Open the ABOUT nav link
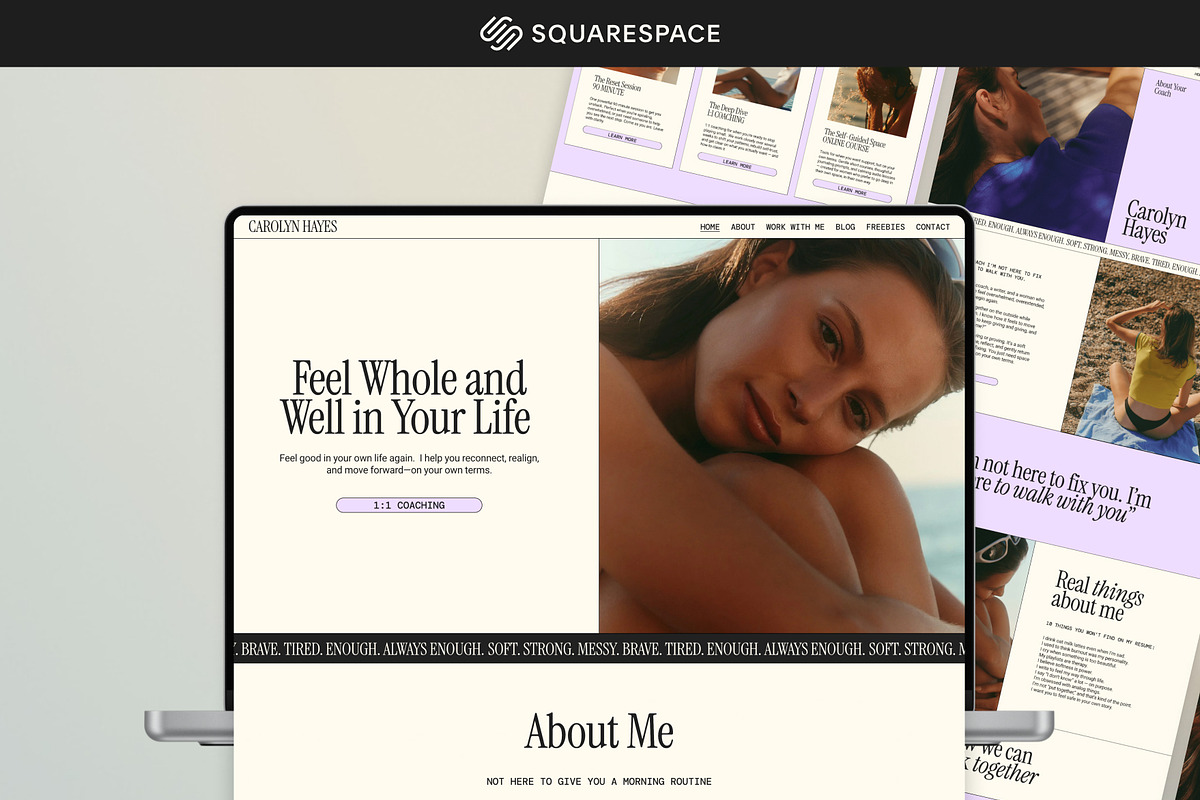Screen dimensions: 1200x800 click(743, 227)
